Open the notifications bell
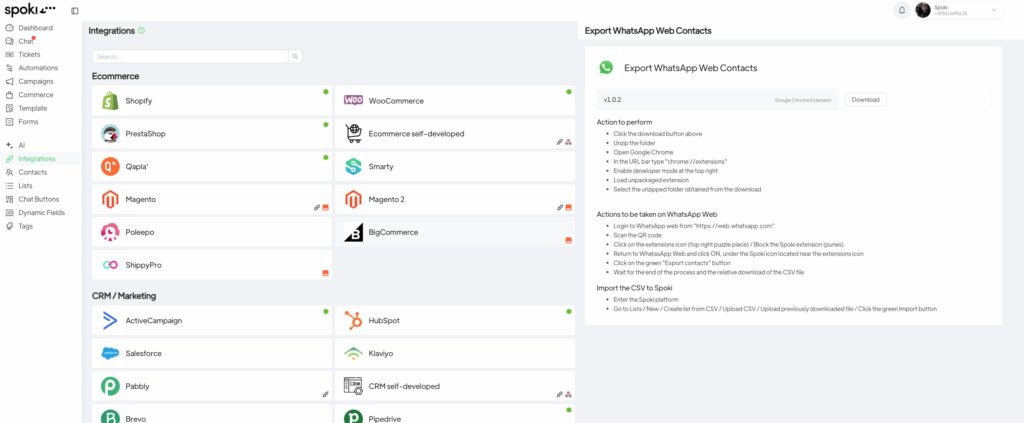Image resolution: width=1024 pixels, height=423 pixels. point(902,10)
